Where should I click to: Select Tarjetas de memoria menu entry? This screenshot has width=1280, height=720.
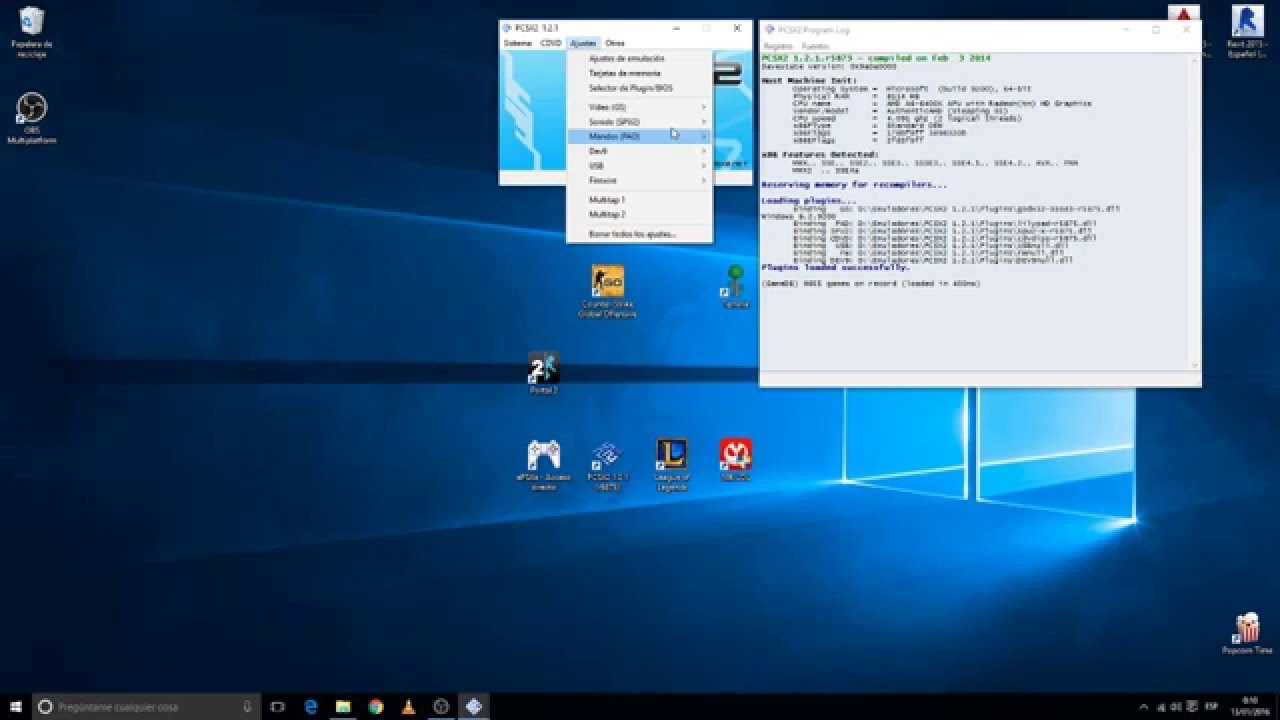(x=639, y=73)
